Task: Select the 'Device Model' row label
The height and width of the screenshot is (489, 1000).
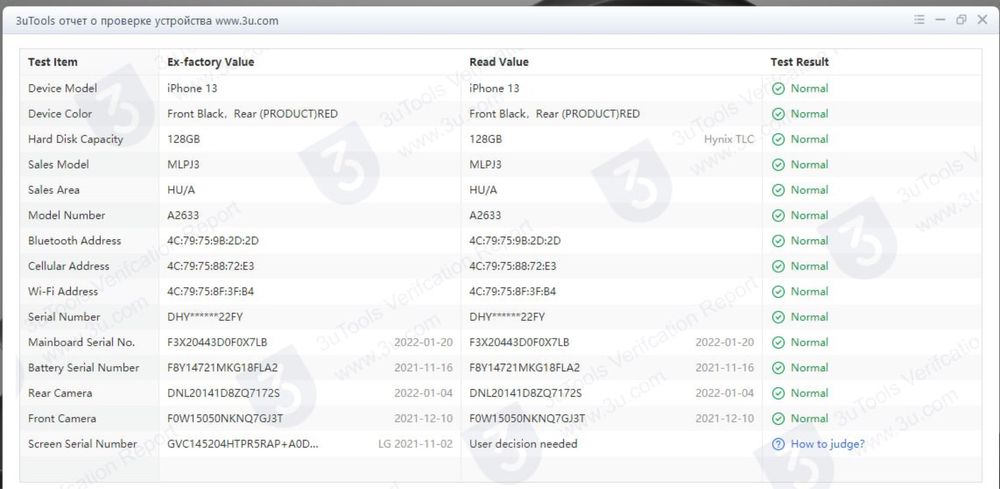Action: [62, 88]
